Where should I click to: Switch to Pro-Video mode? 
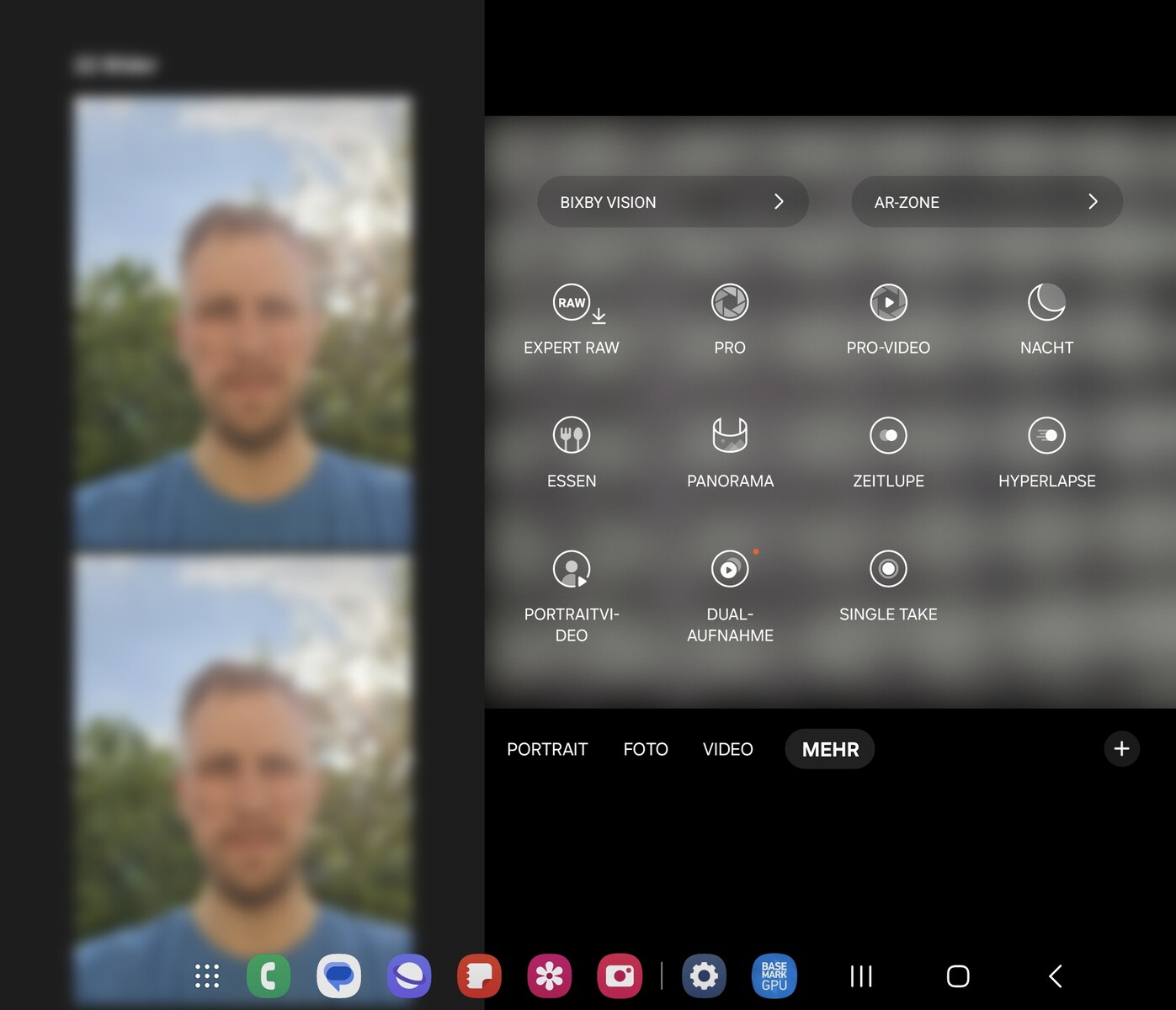coord(888,319)
